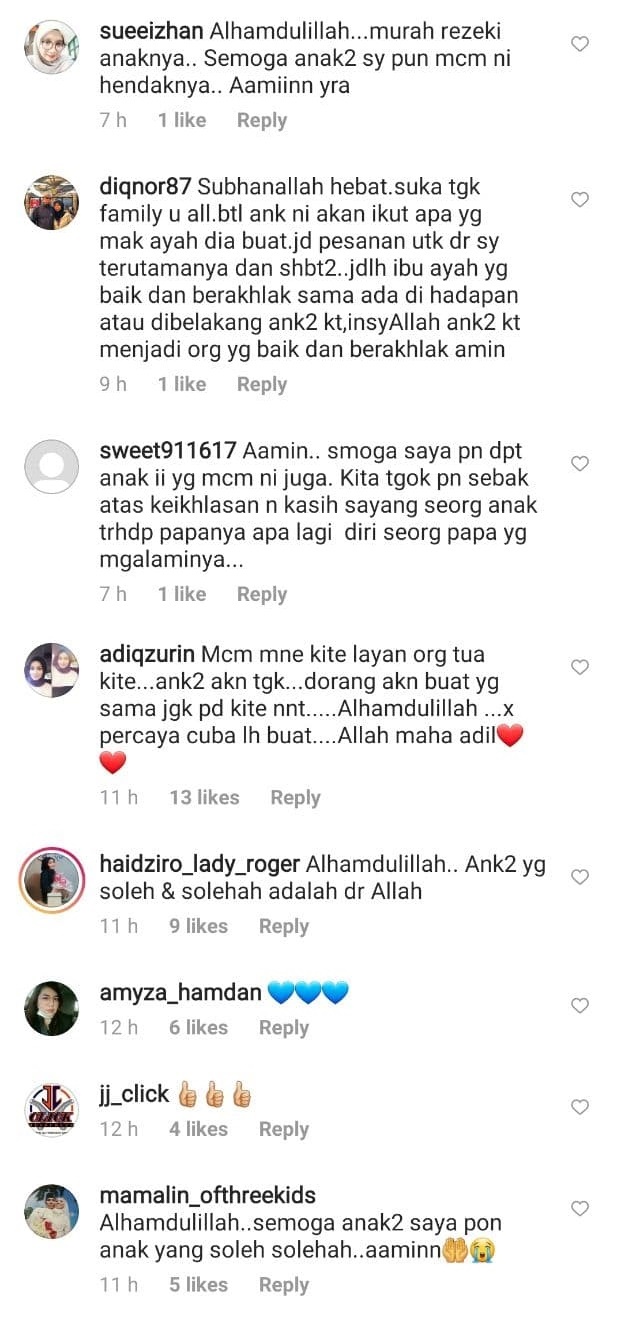Viewport: 623px width, 1327px height.
Task: Open the amyza_hamdan username link
Action: pos(181,993)
